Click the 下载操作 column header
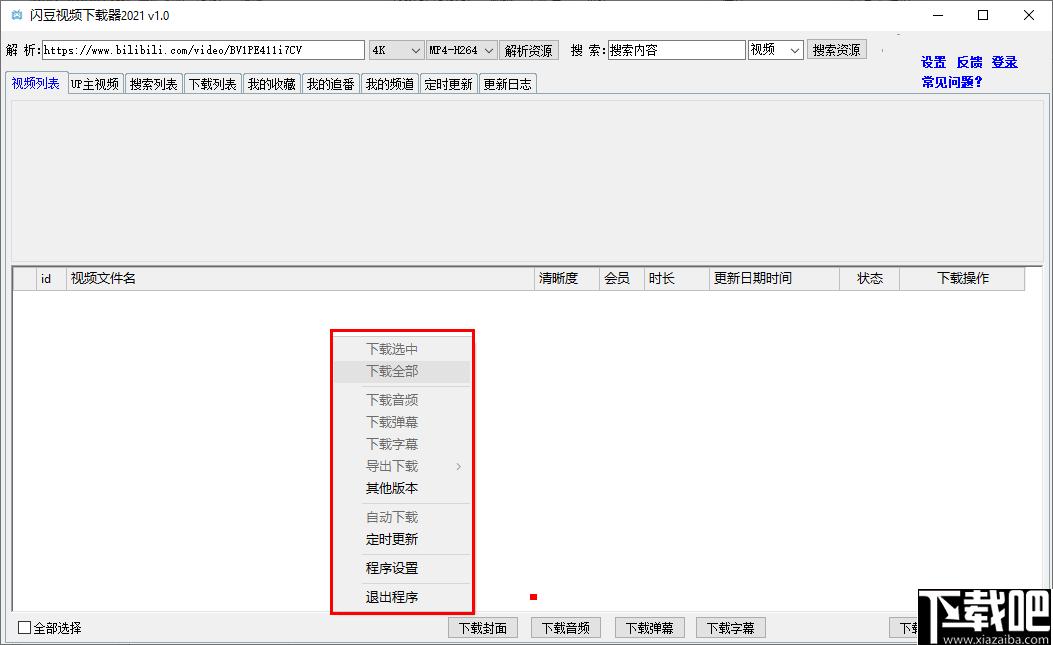Image resolution: width=1053 pixels, height=645 pixels. click(962, 279)
